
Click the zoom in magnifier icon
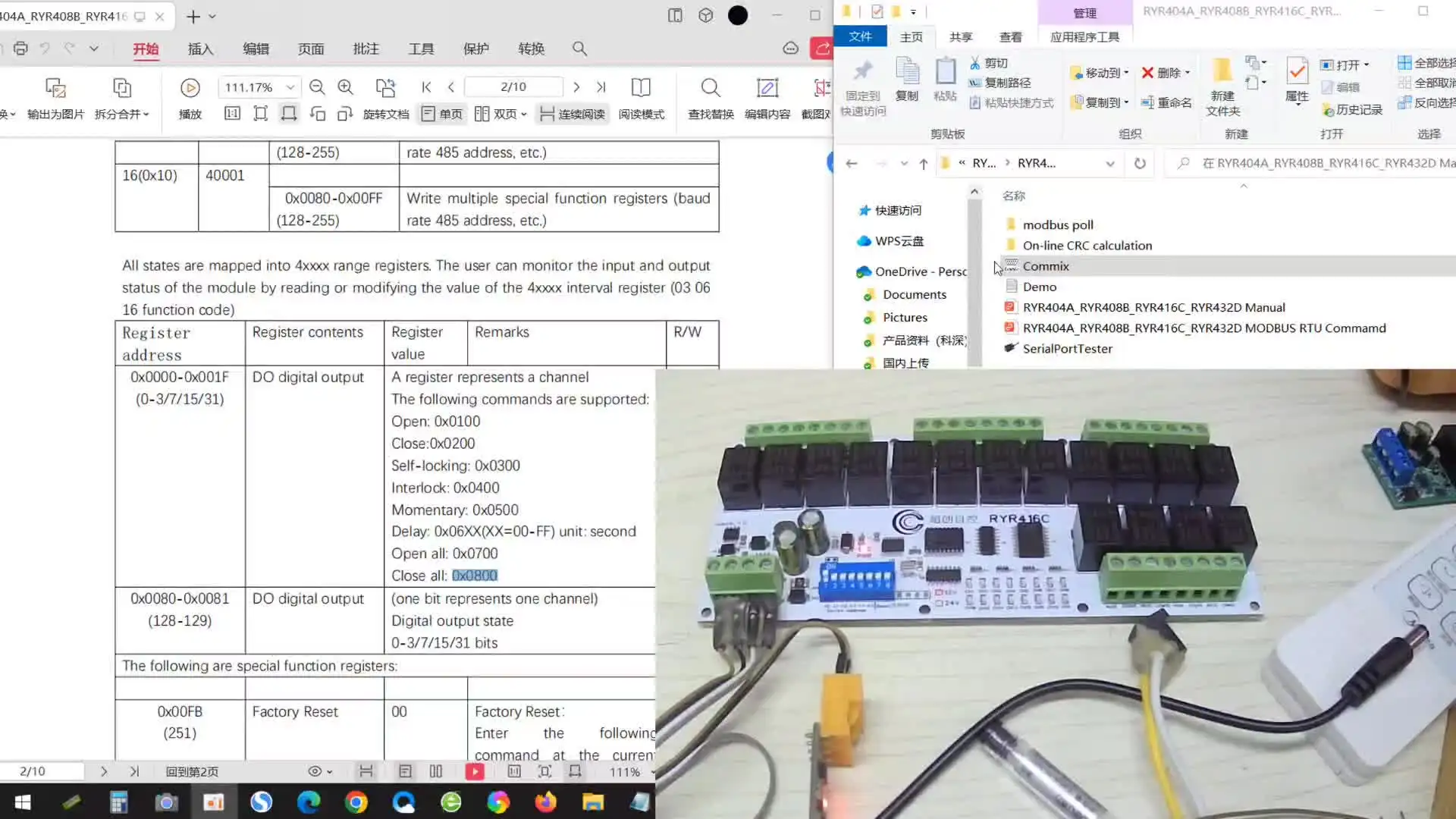(x=345, y=87)
